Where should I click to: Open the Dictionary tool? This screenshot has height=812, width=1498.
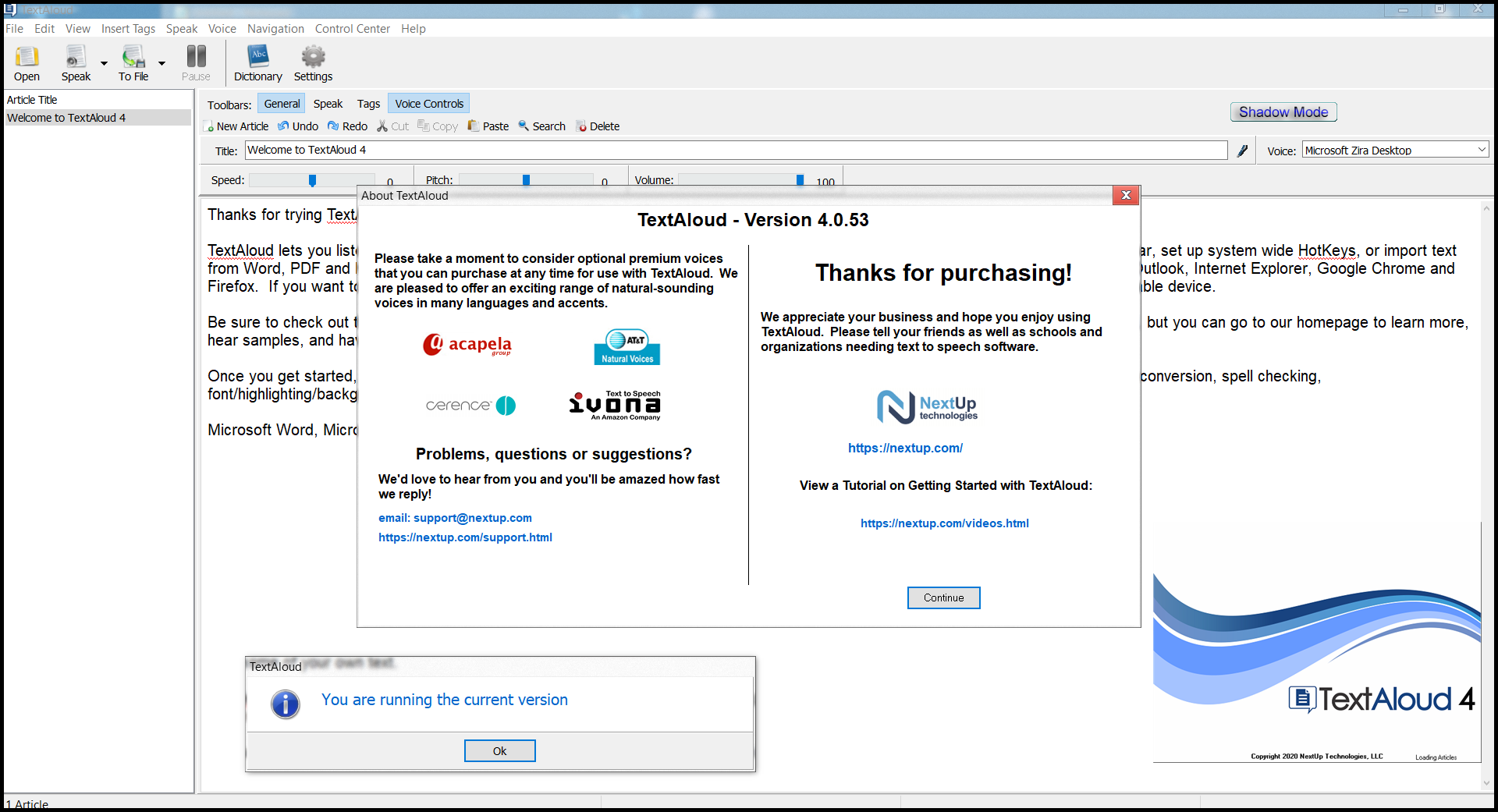(258, 63)
